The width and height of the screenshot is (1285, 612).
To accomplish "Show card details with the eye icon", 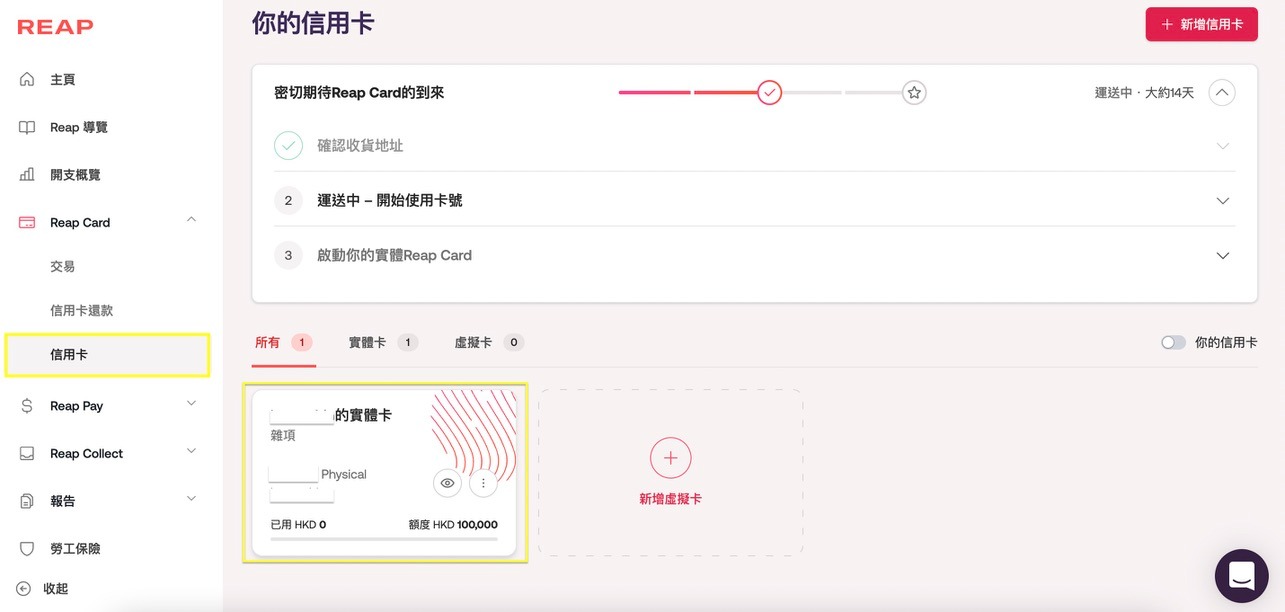I will click(447, 483).
